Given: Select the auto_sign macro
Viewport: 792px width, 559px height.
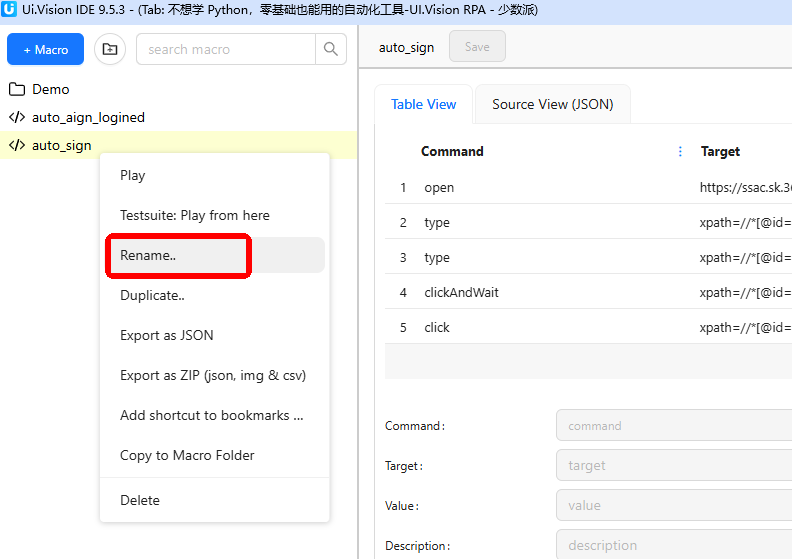Looking at the screenshot, I should [62, 145].
